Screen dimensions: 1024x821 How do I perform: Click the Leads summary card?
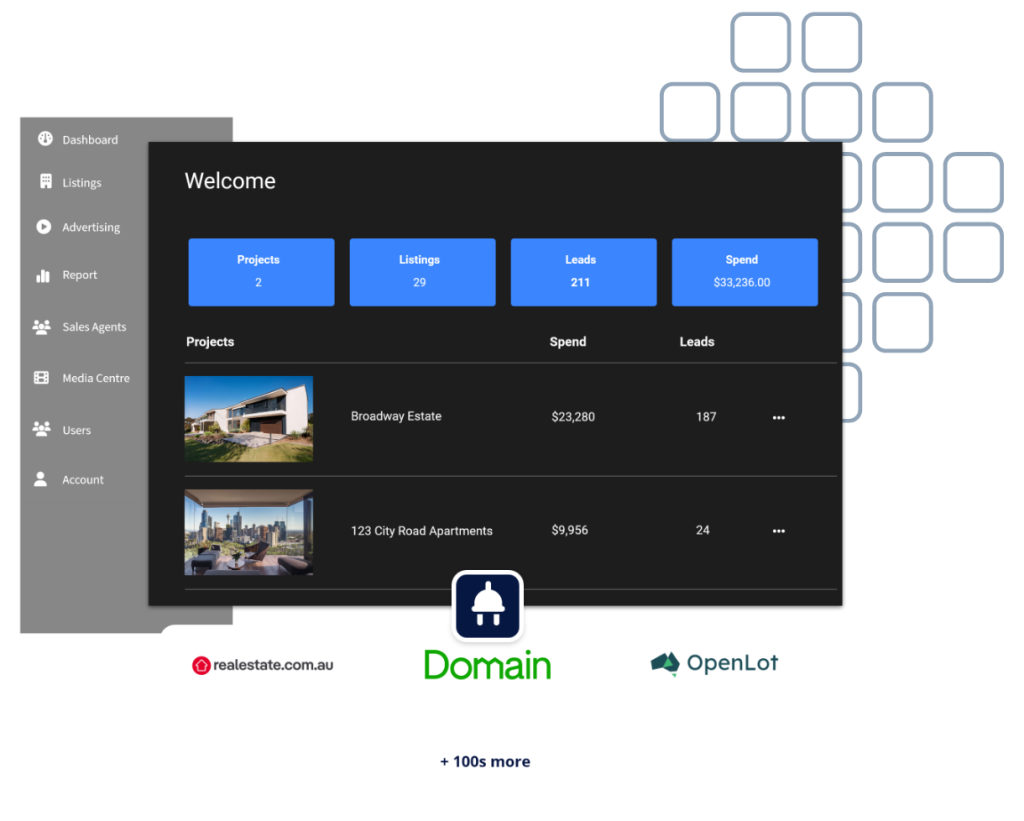583,271
